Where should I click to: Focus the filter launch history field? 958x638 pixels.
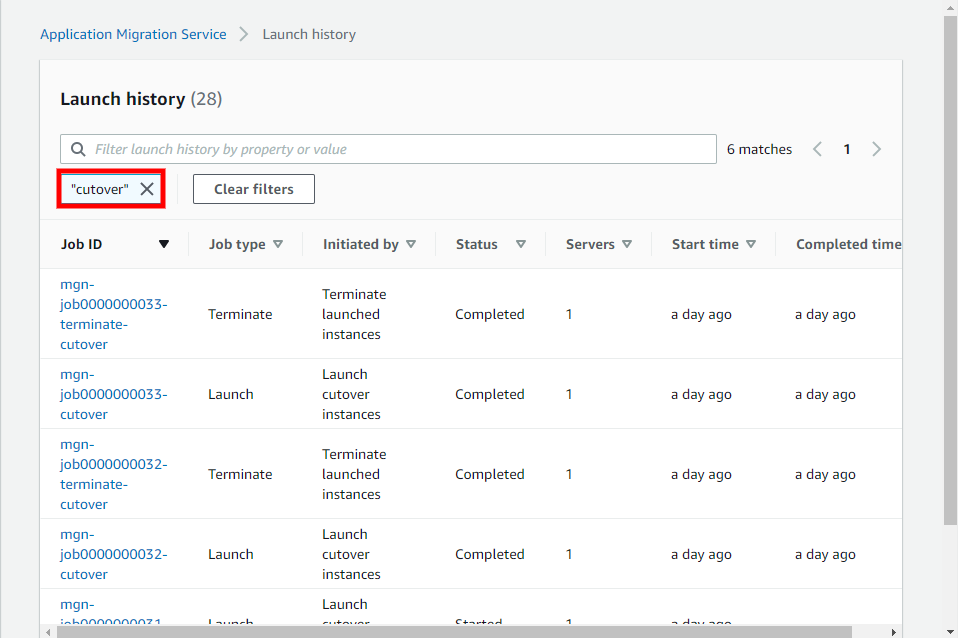click(x=388, y=149)
